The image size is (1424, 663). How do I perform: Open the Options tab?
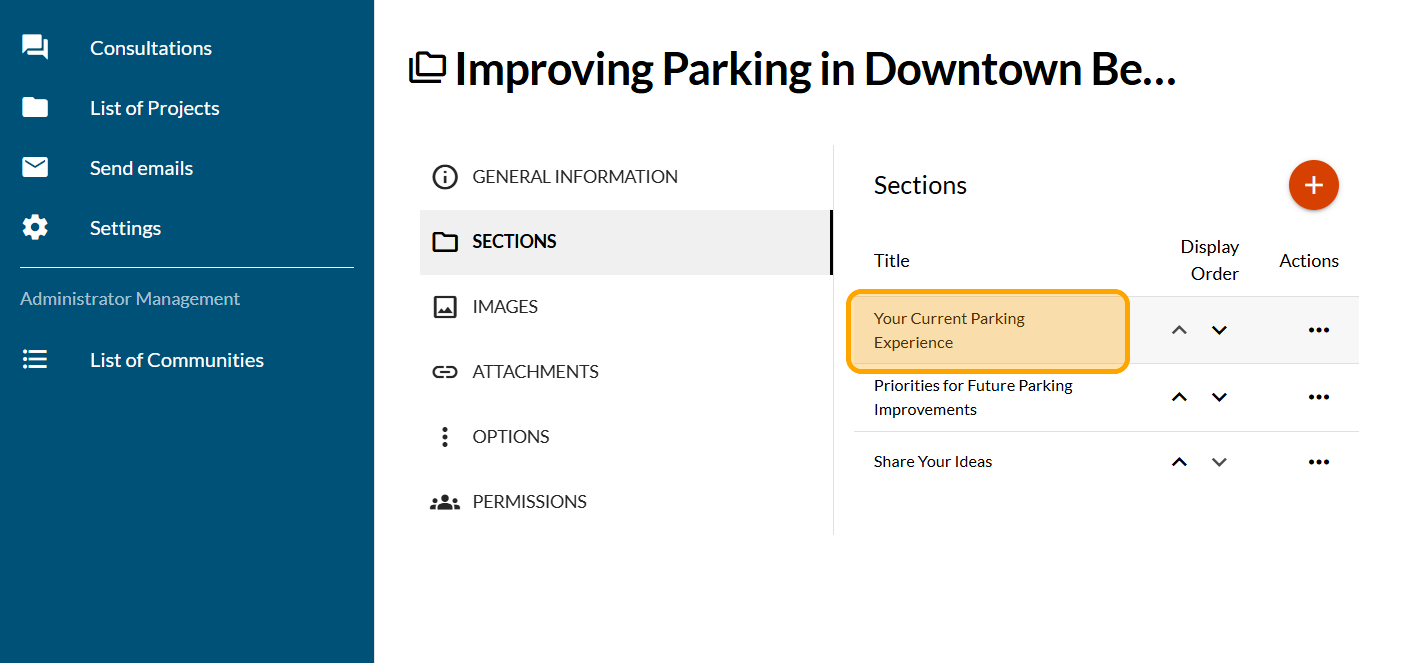click(510, 437)
